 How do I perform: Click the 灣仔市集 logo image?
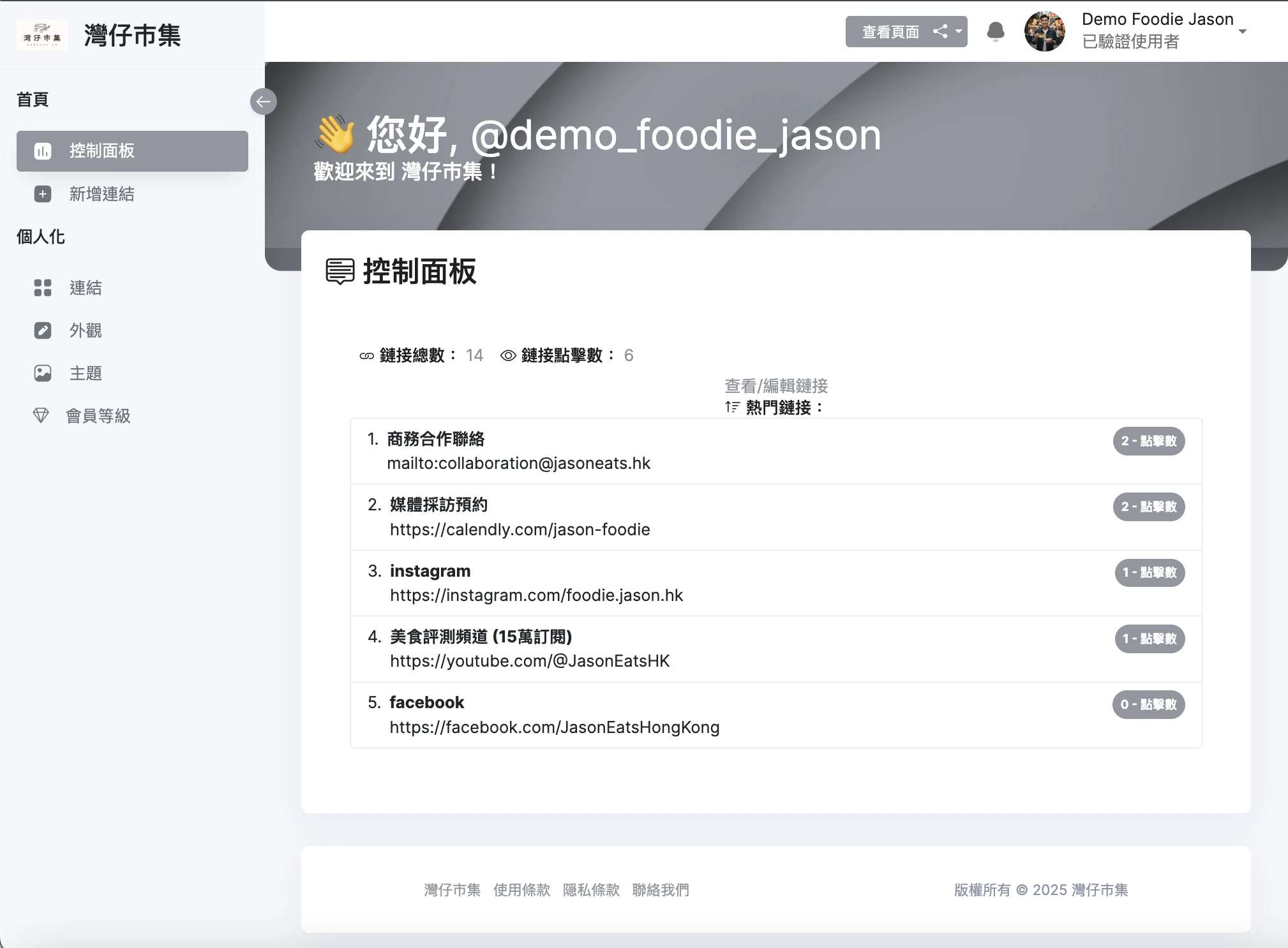pos(42,35)
